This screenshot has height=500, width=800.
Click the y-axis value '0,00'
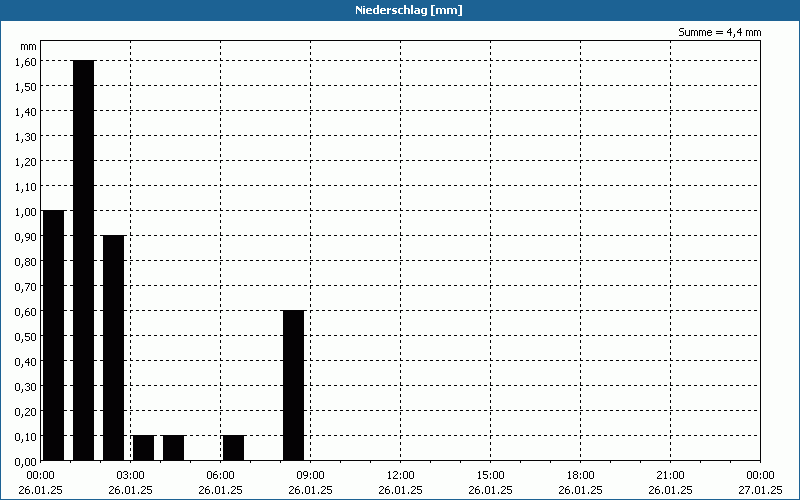tap(26, 461)
